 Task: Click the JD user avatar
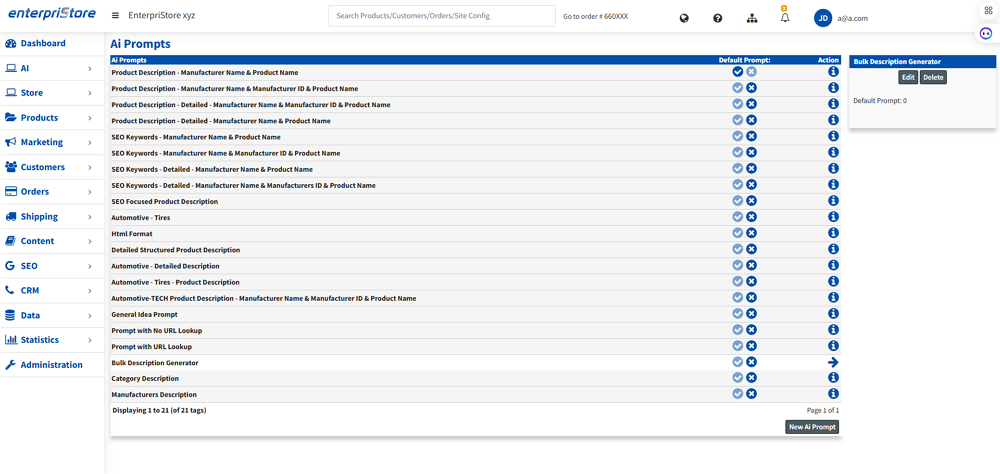(x=823, y=17)
